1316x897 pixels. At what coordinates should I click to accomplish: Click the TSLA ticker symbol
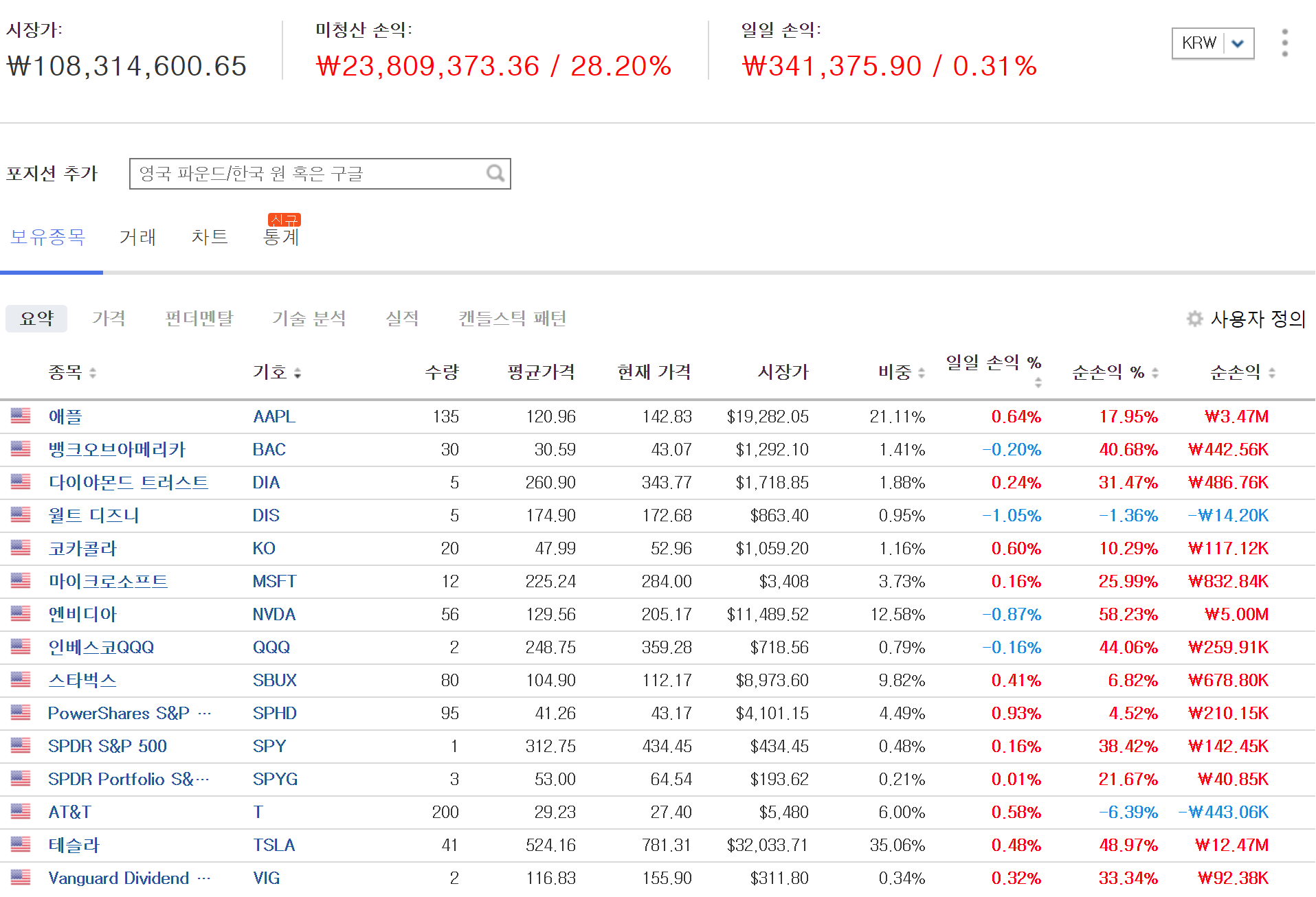[x=274, y=845]
